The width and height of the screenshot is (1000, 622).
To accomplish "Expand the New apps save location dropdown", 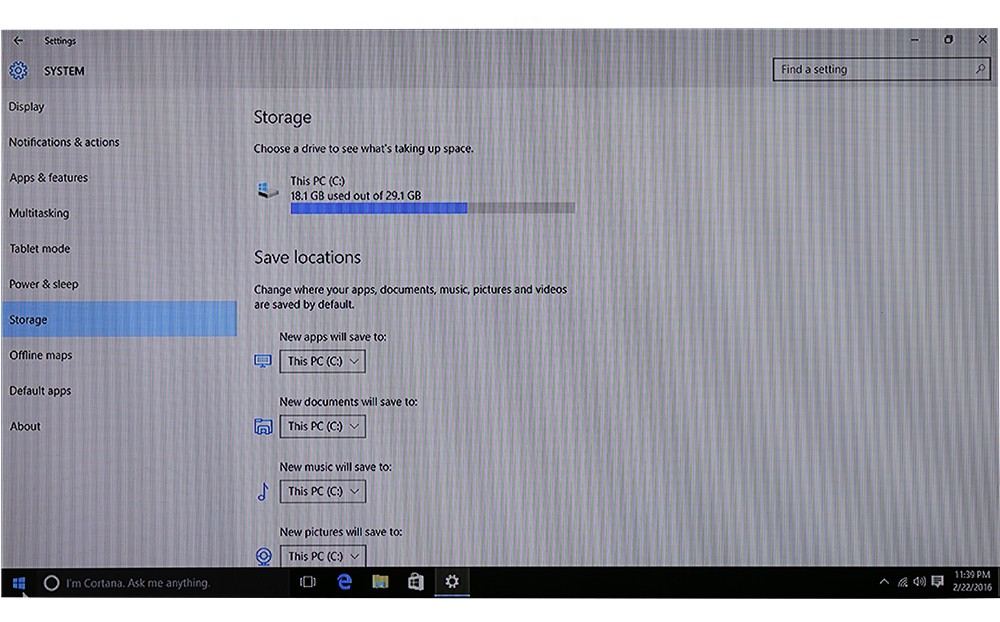I will pos(322,361).
